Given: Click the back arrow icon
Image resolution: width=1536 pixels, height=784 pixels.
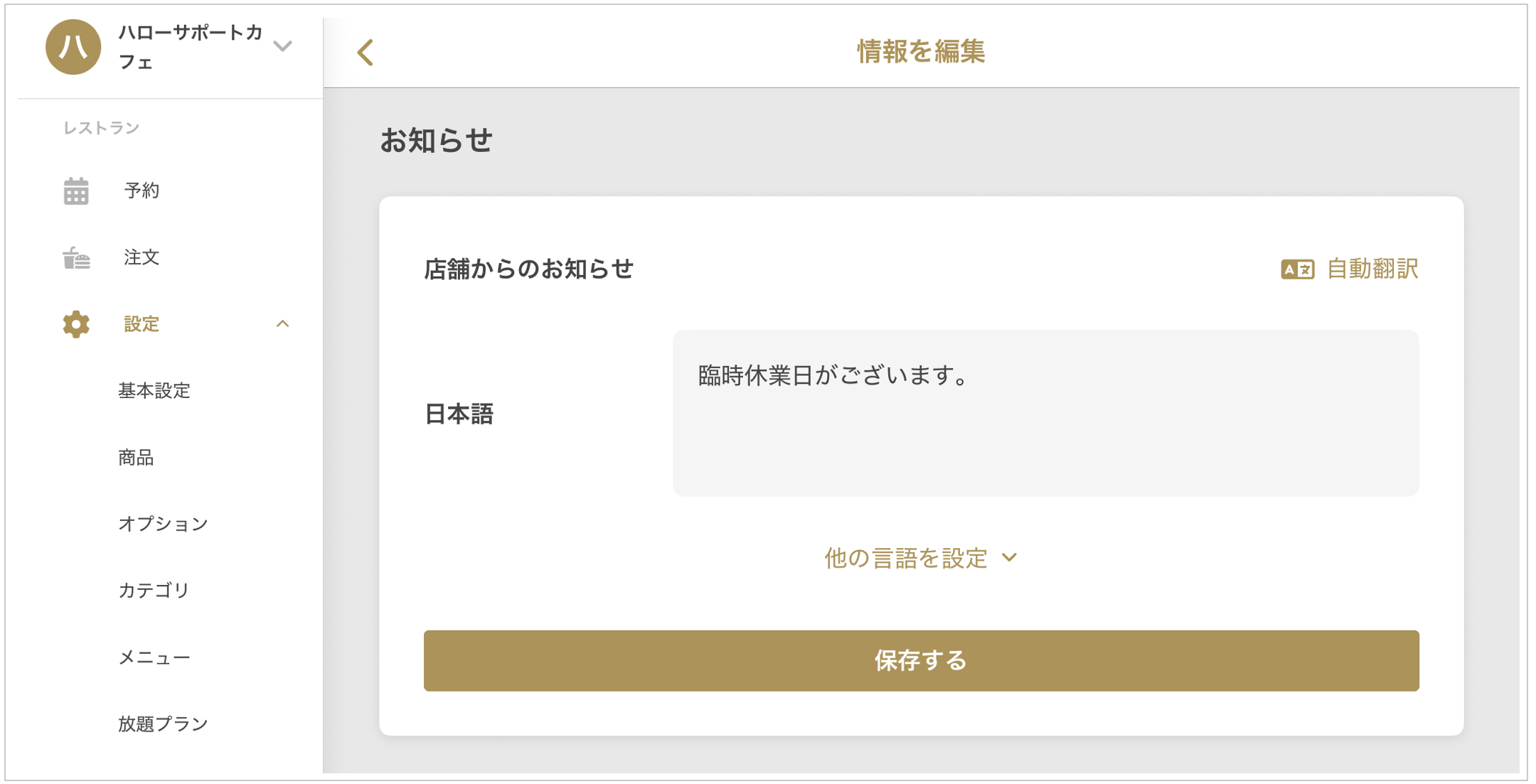Looking at the screenshot, I should (x=366, y=52).
